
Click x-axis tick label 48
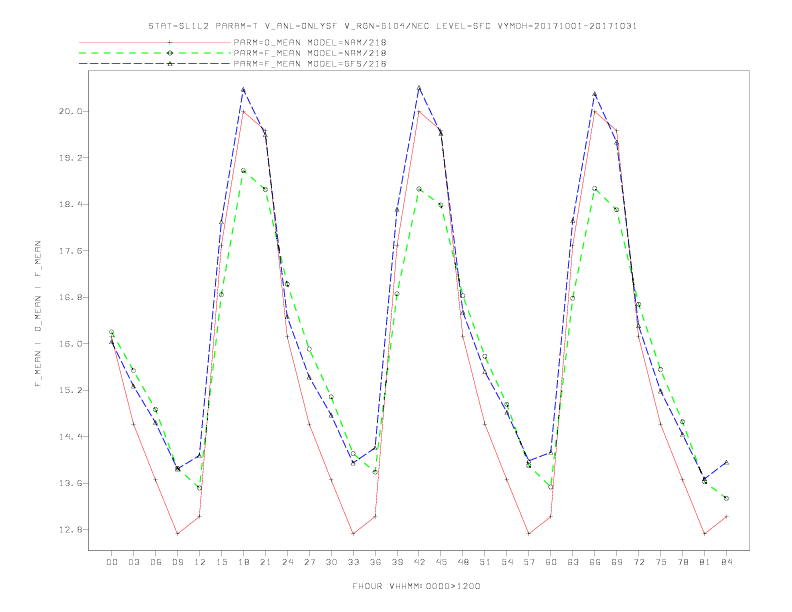coord(463,562)
